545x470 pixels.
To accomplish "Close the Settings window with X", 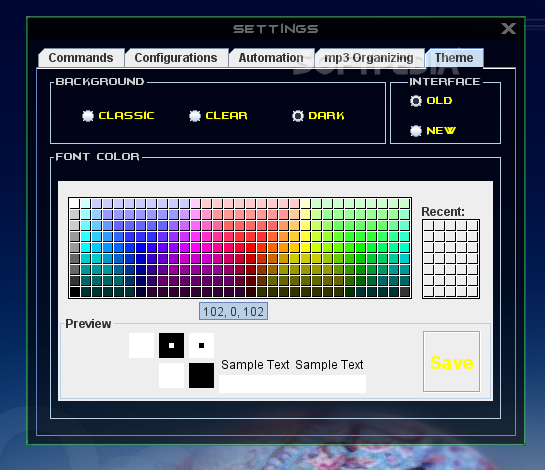I will pyautogui.click(x=508, y=29).
